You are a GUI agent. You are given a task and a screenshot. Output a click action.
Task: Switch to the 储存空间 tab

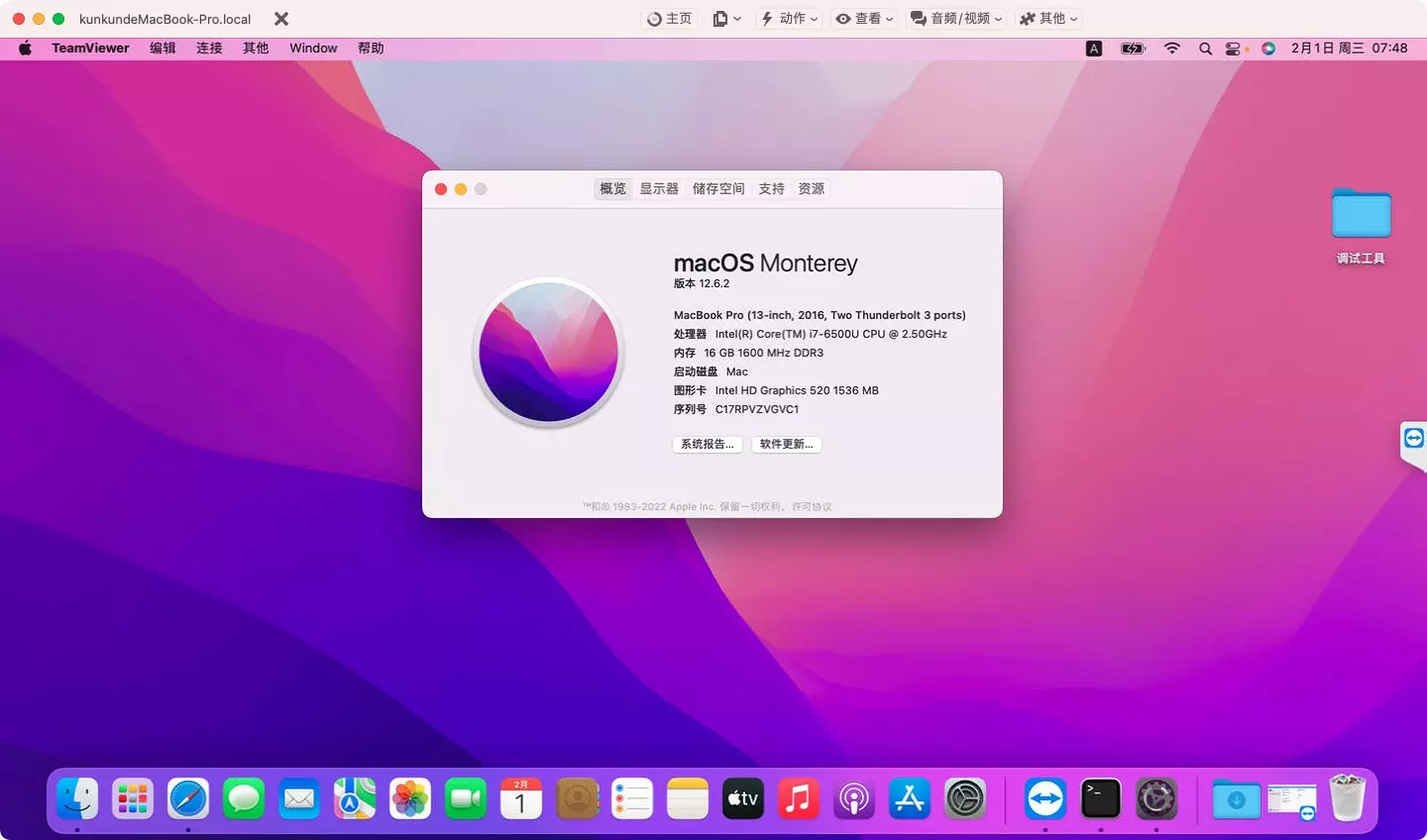click(718, 189)
